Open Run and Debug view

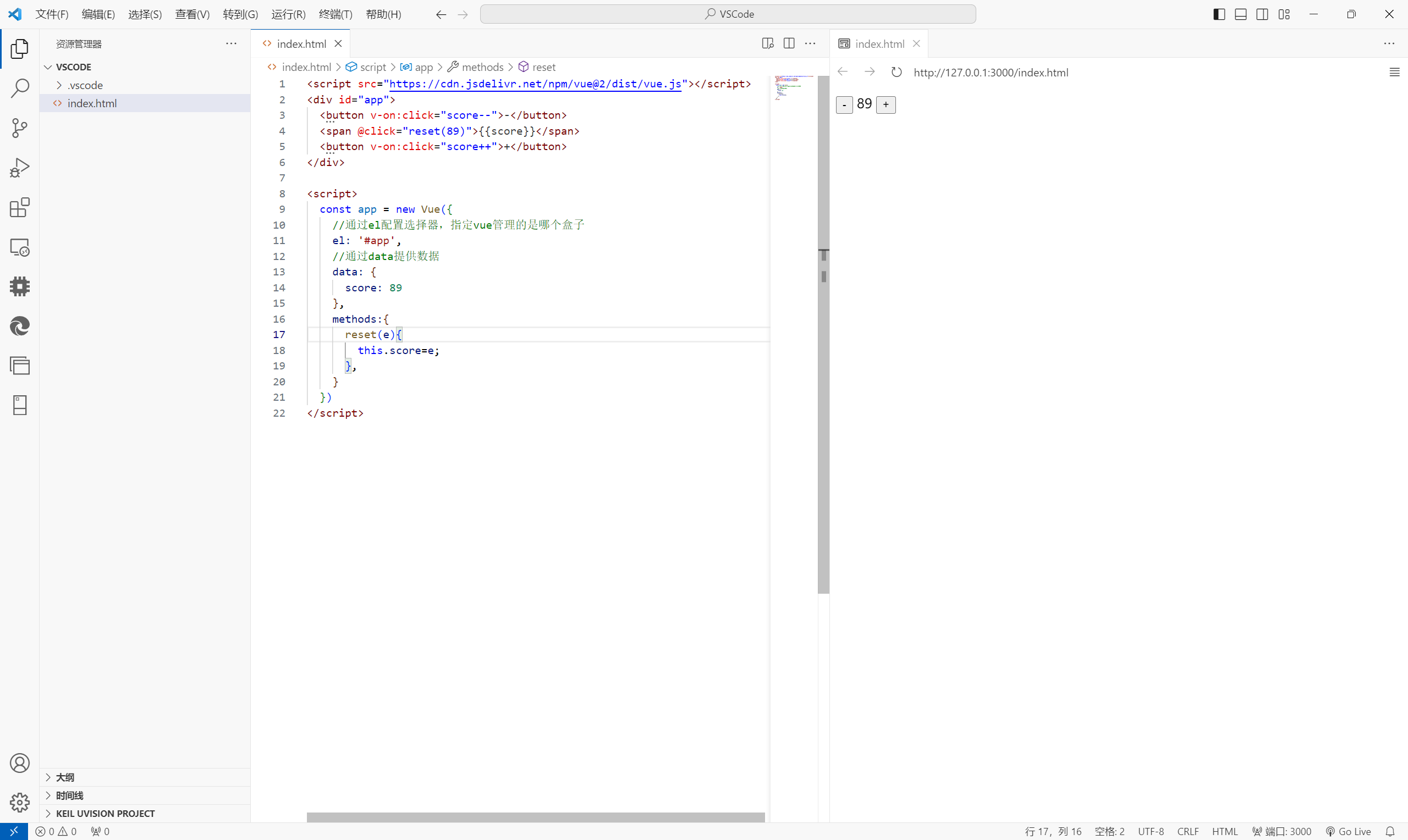tap(20, 168)
